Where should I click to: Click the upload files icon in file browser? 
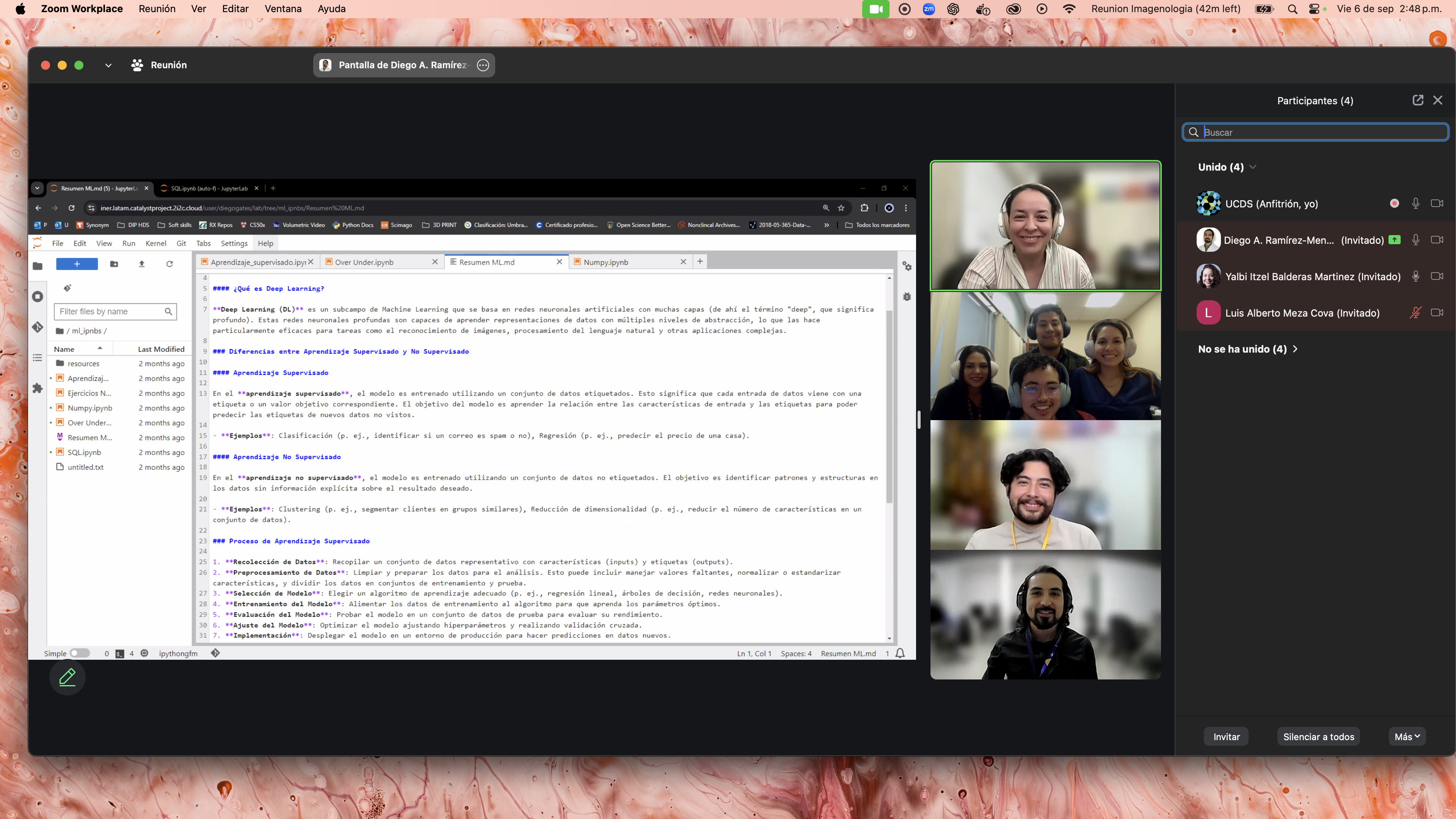click(142, 264)
